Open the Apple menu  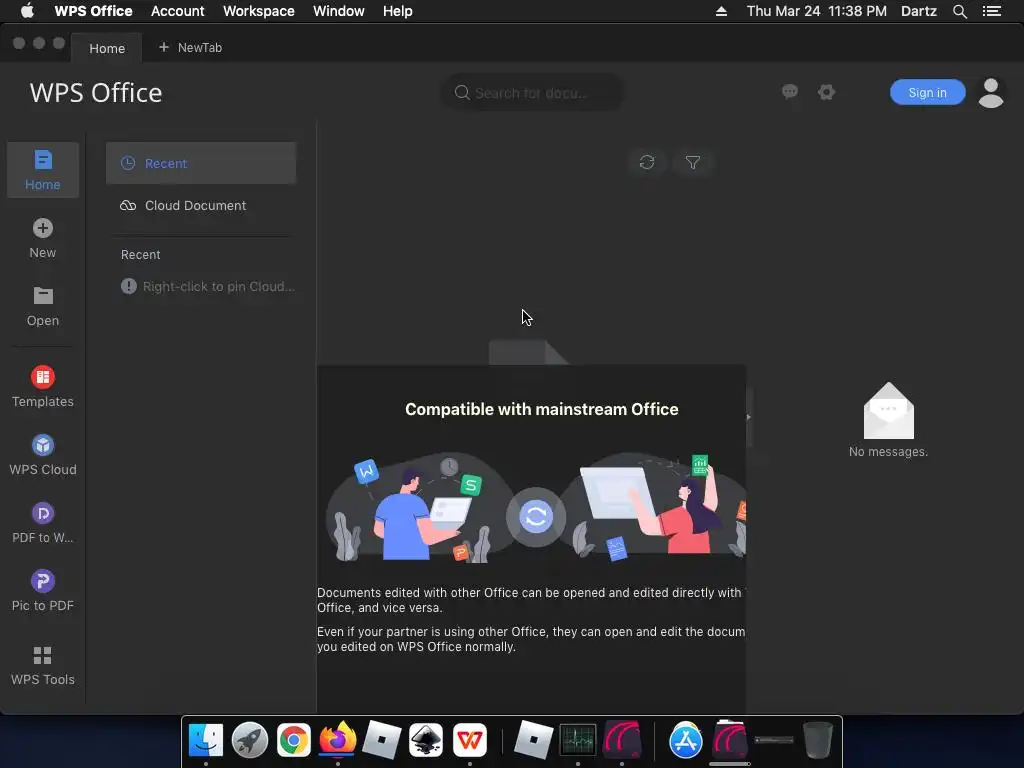point(27,10)
